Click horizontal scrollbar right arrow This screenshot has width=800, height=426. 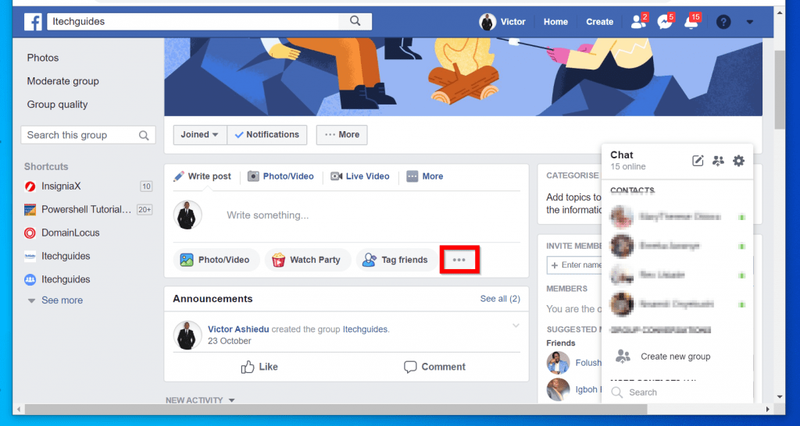[768, 409]
